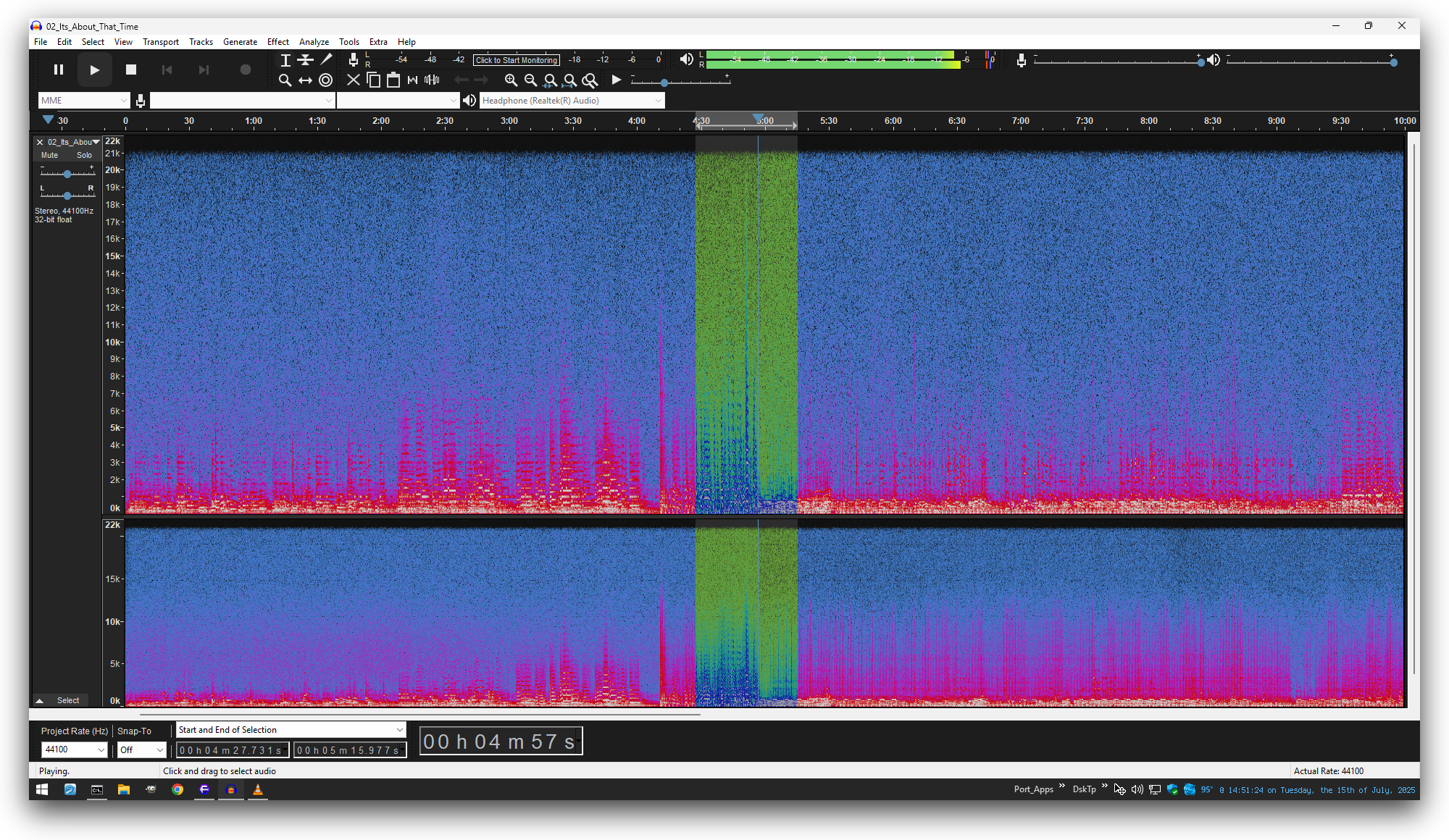The height and width of the screenshot is (840, 1449).
Task: Select the Selection (I-beam) tool
Action: tap(285, 60)
